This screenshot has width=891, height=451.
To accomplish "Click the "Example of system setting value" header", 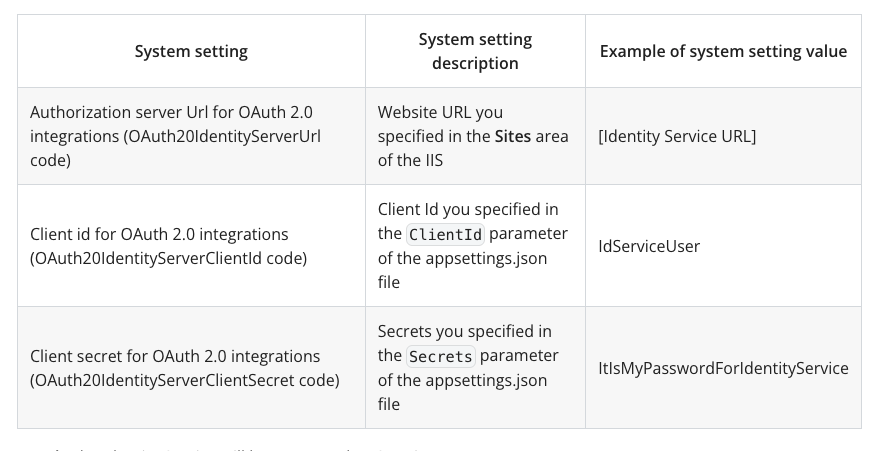I will pyautogui.click(x=723, y=51).
